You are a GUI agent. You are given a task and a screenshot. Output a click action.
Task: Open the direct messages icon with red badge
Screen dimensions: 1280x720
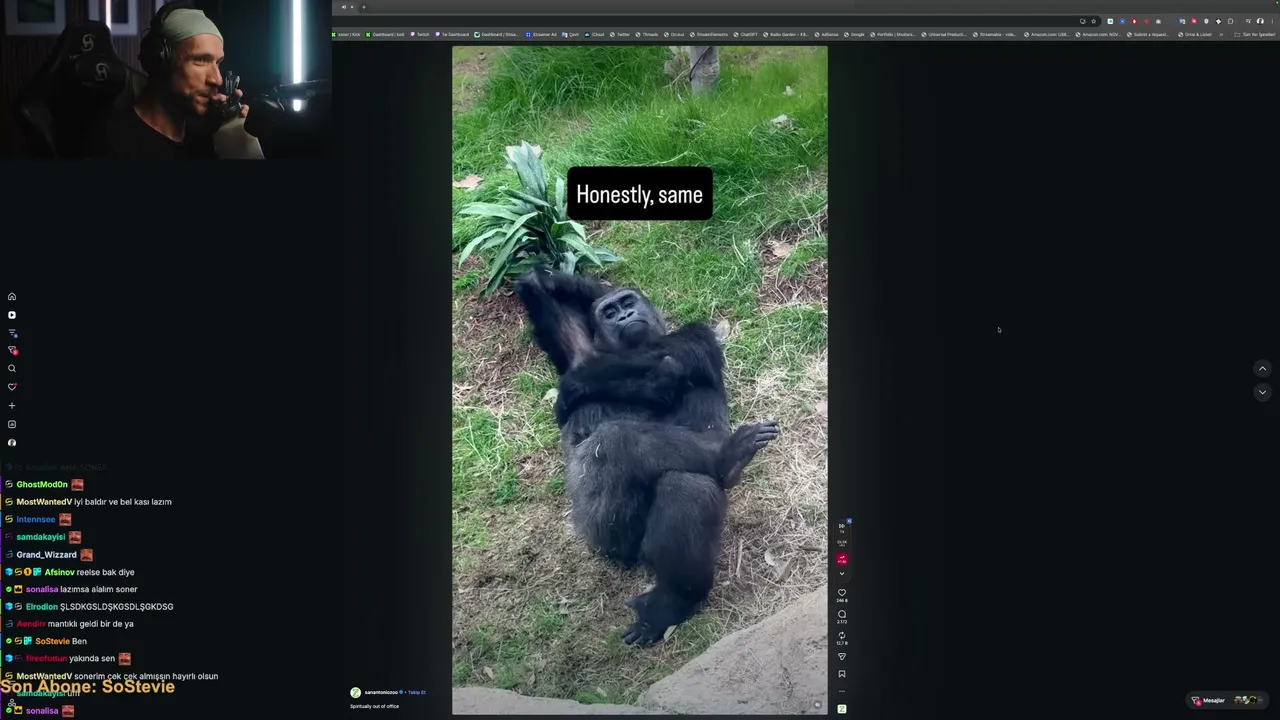point(12,350)
